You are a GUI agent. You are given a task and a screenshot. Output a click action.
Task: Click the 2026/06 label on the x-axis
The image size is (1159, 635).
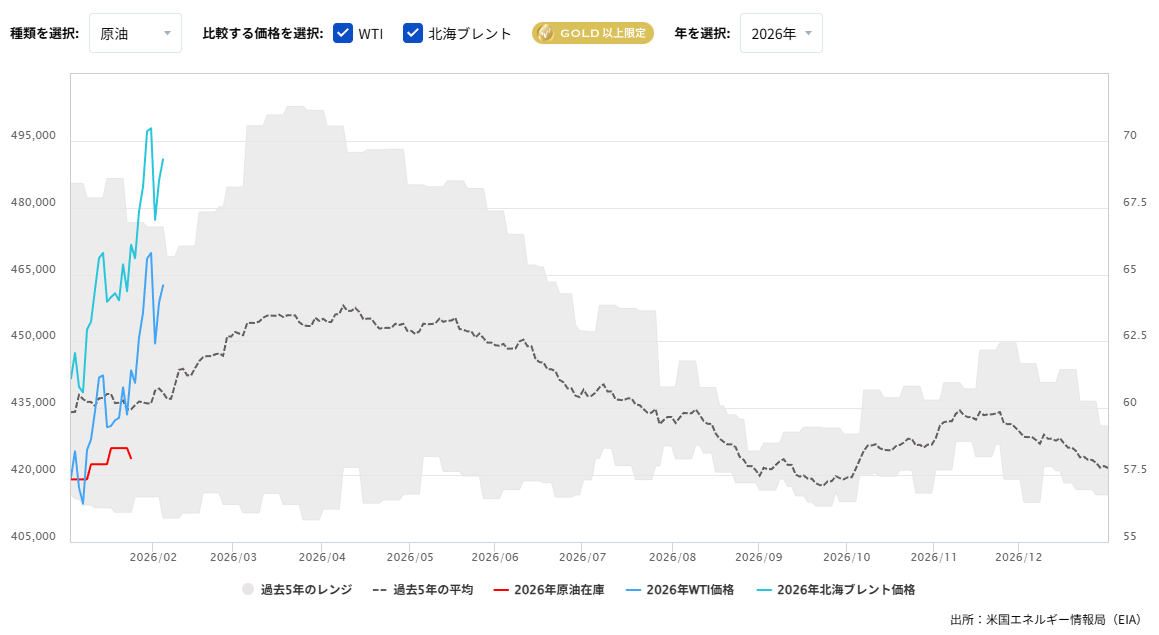(494, 557)
